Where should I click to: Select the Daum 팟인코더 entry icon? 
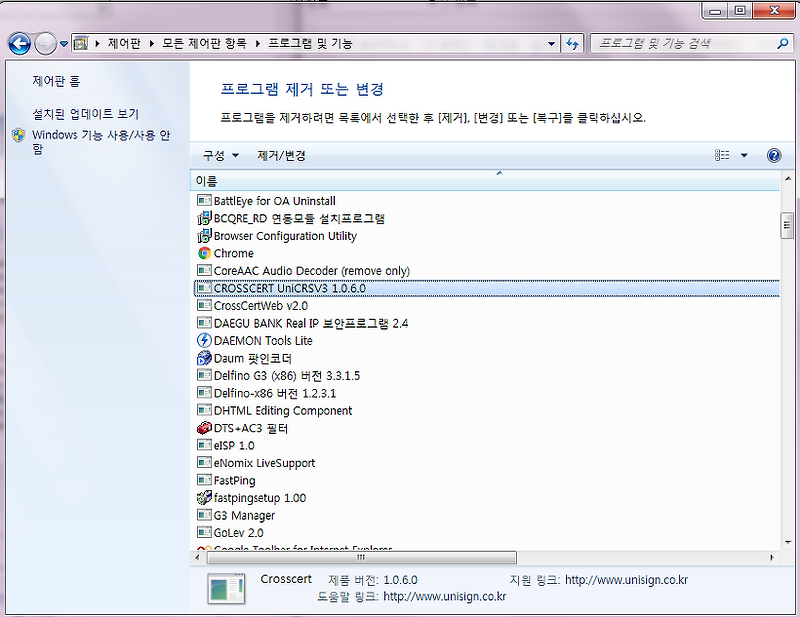tap(202, 357)
